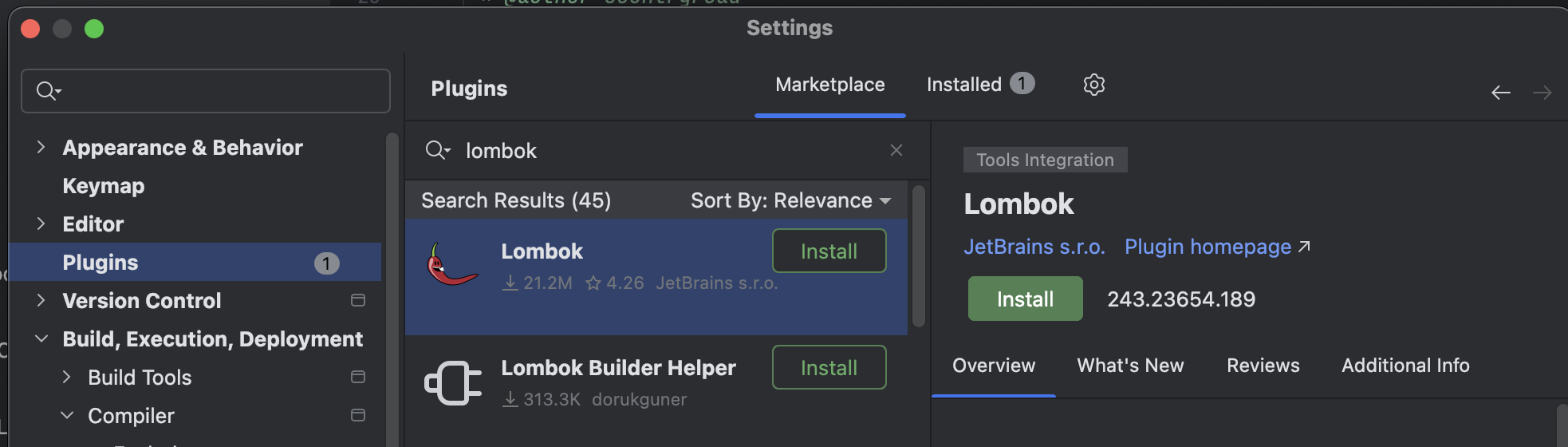Click the Installed tab count badge
Screen dimensions: 1568x447
(x=1022, y=83)
